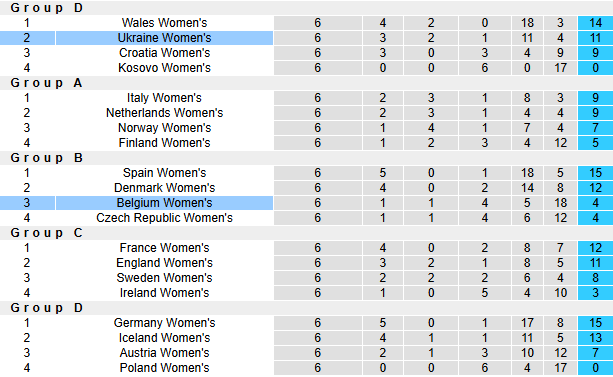Open the Netherlands Women's team page
Viewport: 613px width, 377px height.
[x=164, y=113]
